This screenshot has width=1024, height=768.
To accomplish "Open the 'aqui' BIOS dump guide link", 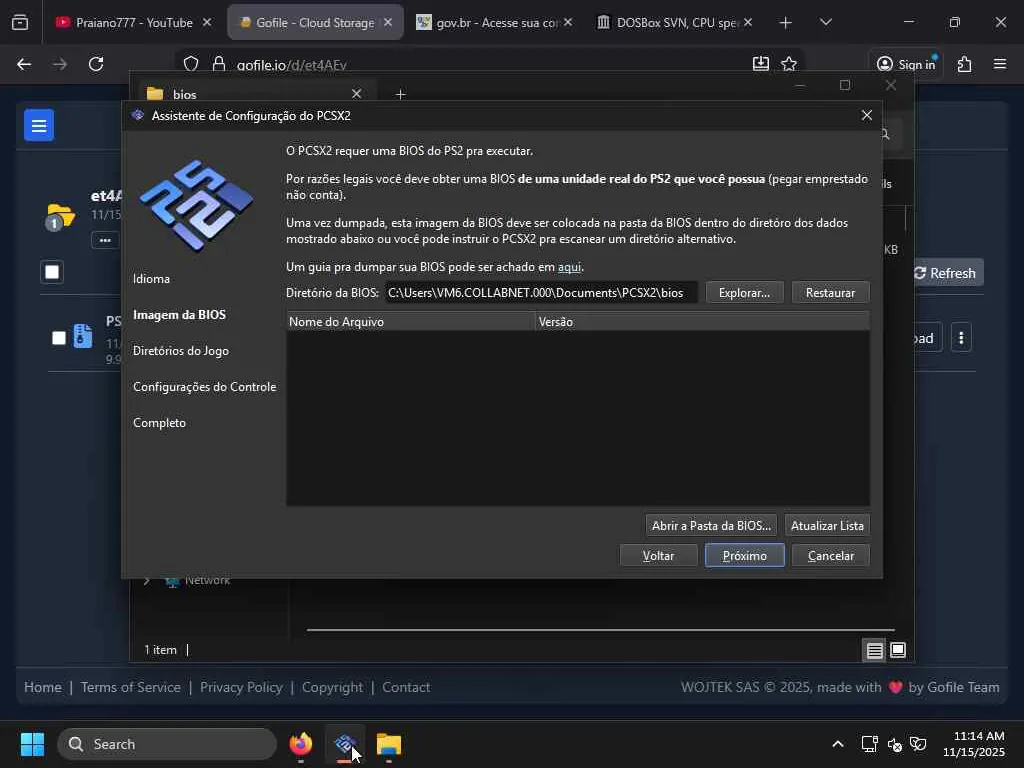I will 569,266.
